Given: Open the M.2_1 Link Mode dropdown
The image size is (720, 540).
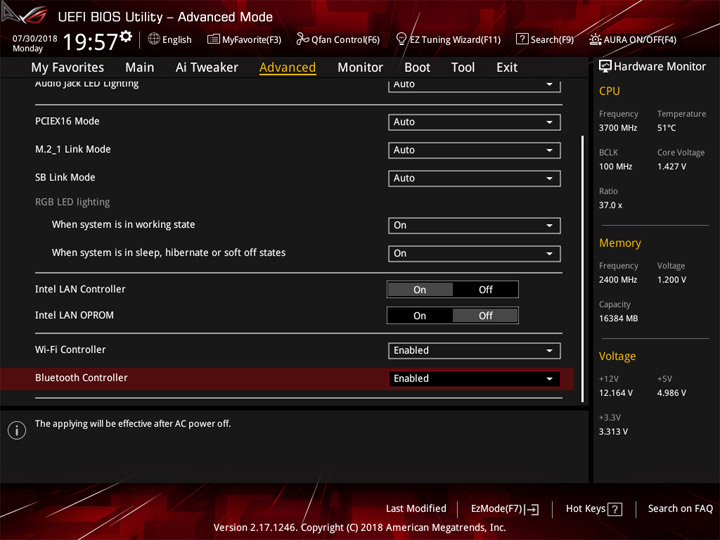Looking at the screenshot, I should click(x=474, y=150).
